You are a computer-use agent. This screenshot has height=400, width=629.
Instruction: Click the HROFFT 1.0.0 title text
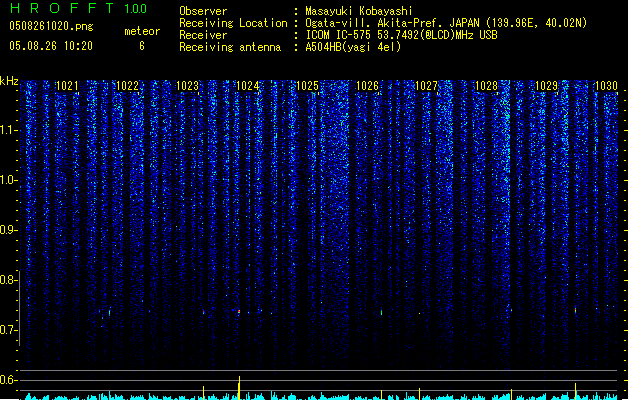(x=79, y=8)
